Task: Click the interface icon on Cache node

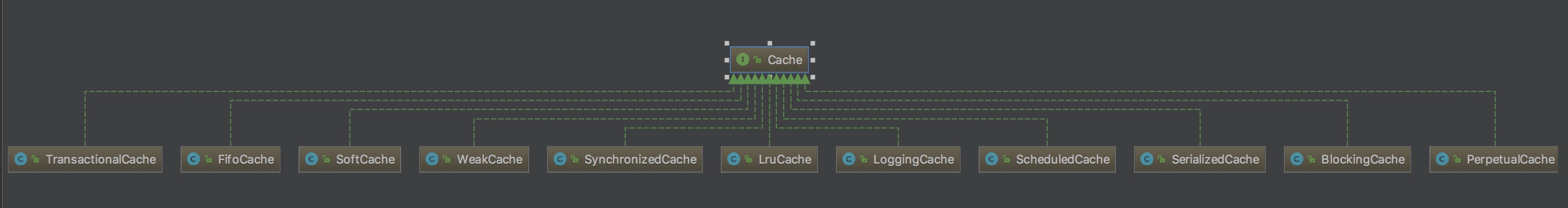Action: tap(742, 60)
